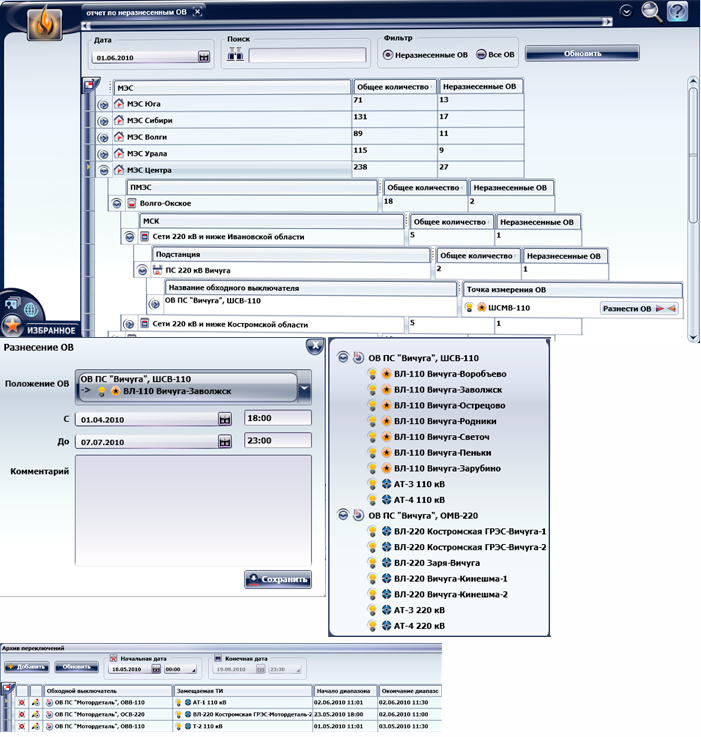701x737 pixels.
Task: Click delete icon in first archive row
Action: point(21,703)
